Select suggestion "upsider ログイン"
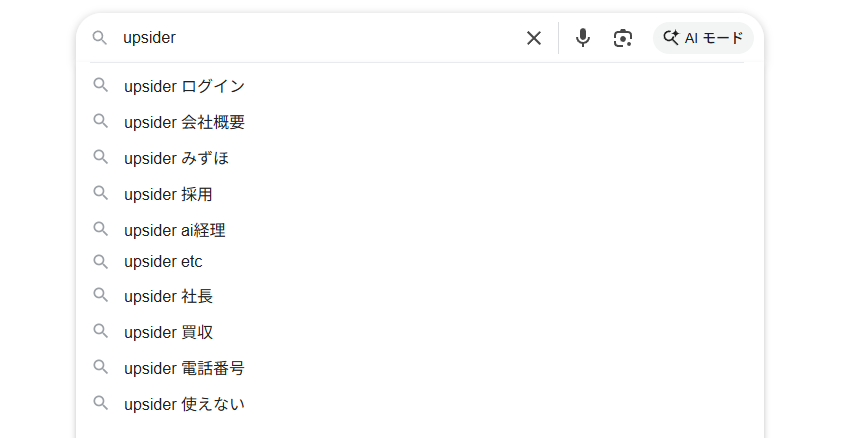Viewport: 865px width, 438px height. pyautogui.click(x=184, y=86)
